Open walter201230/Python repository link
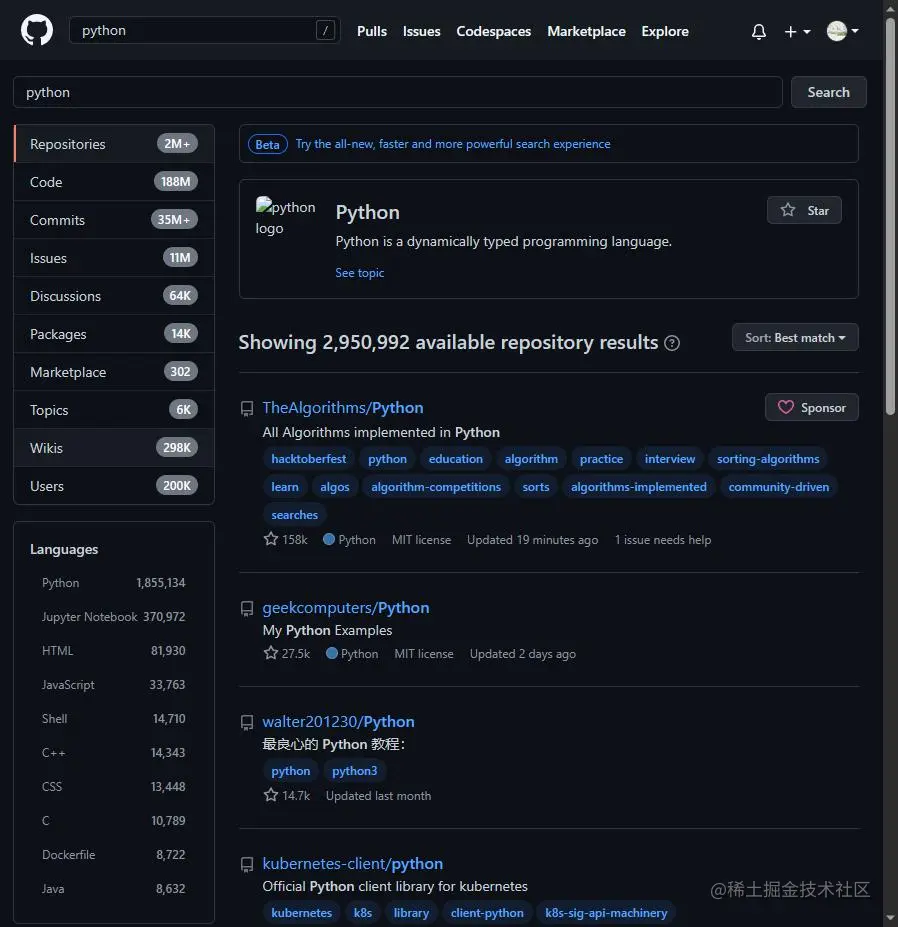 click(338, 722)
